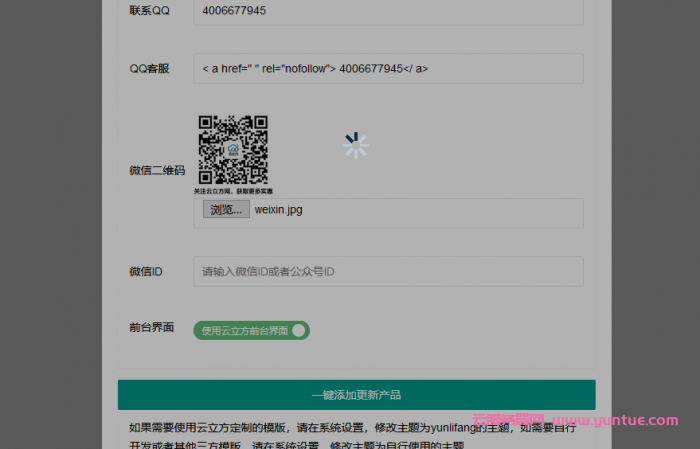The height and width of the screenshot is (449, 700).
Task: Click into the QQ客服 code field
Action: [x=388, y=69]
